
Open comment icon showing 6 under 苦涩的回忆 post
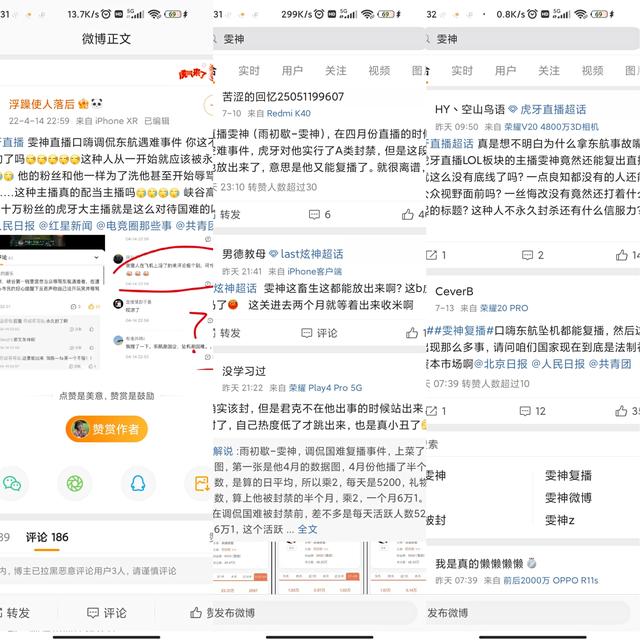coord(314,214)
